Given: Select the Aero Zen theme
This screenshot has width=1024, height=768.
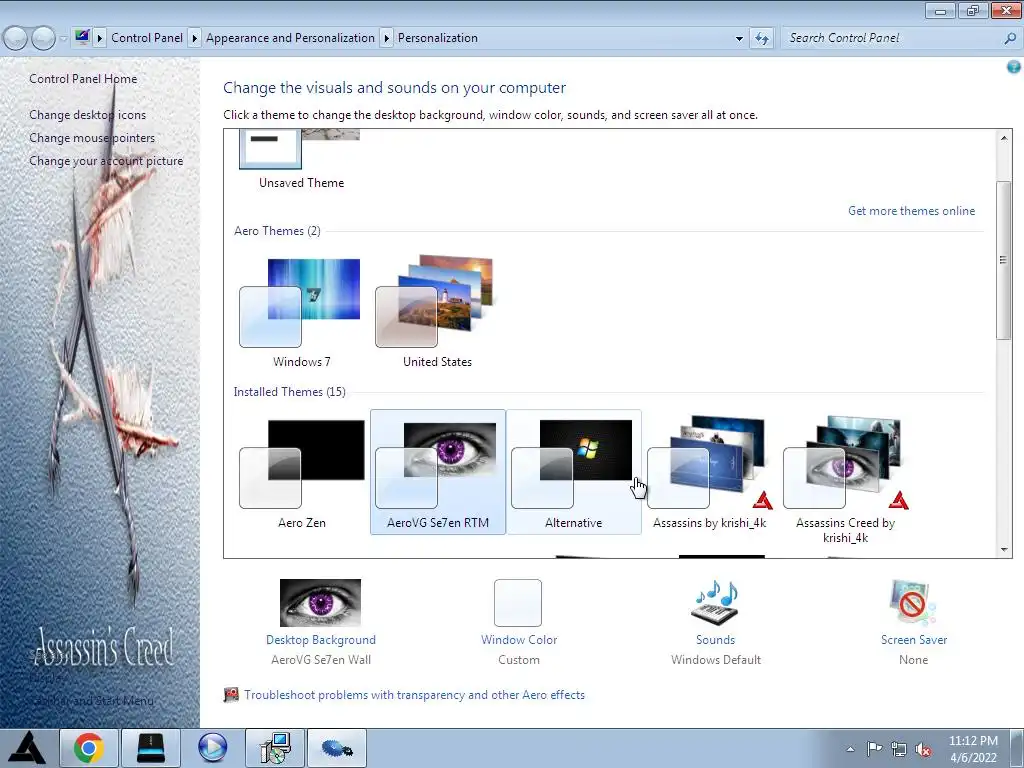Looking at the screenshot, I should [301, 472].
